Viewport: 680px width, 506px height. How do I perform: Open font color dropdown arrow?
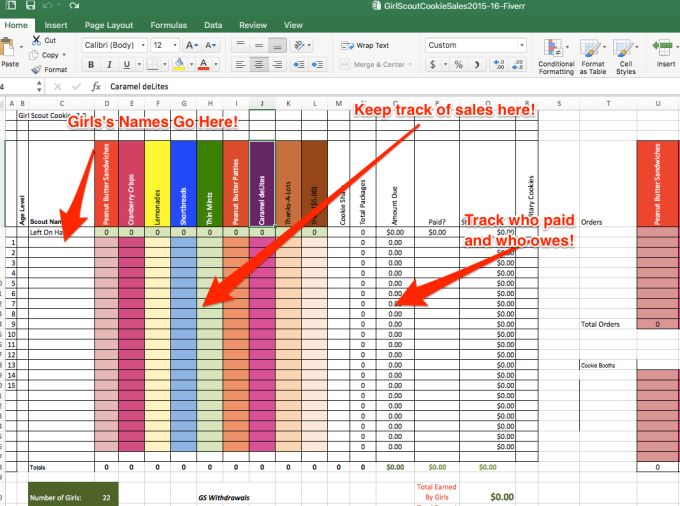216,65
